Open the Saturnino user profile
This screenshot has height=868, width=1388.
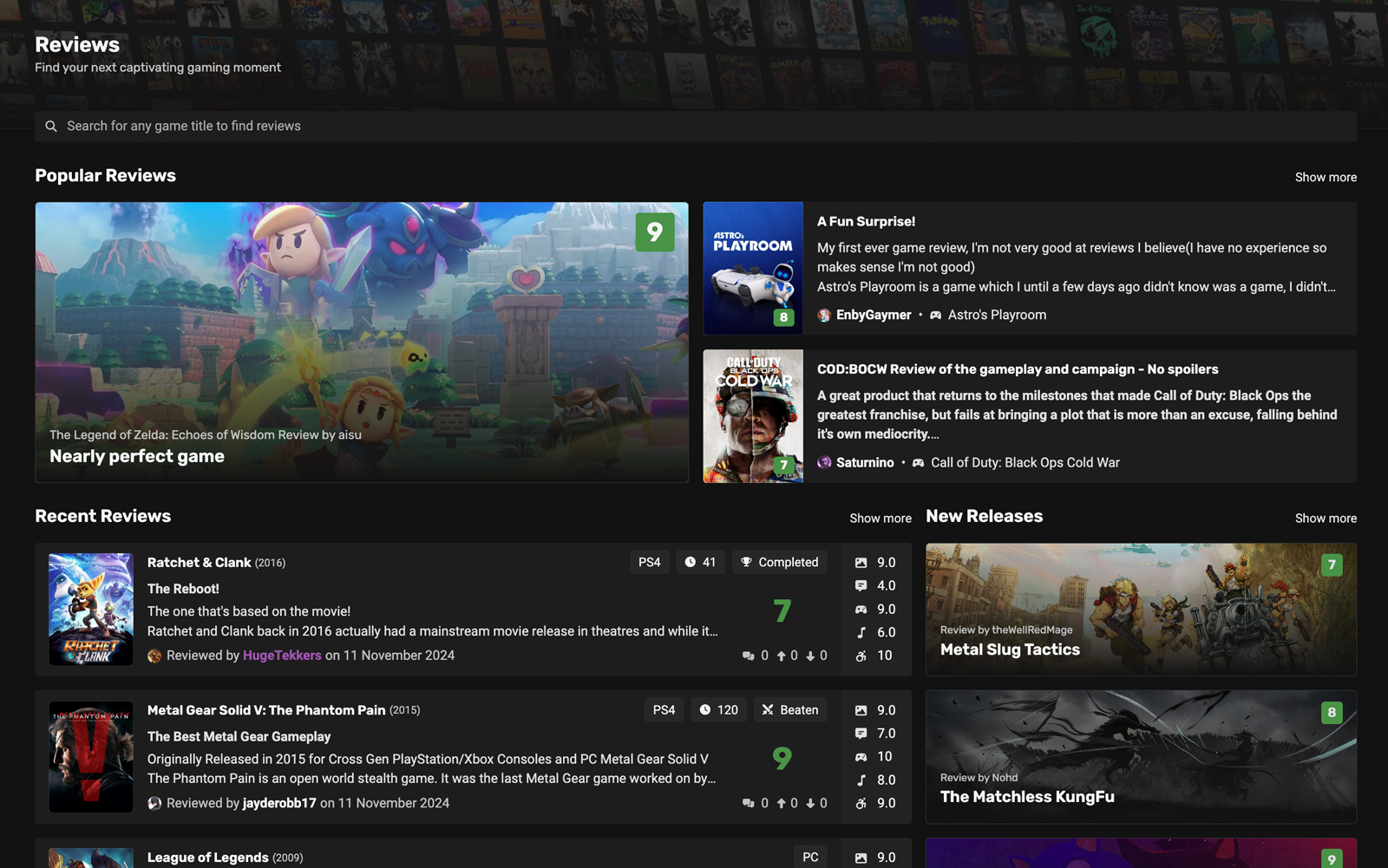click(864, 463)
